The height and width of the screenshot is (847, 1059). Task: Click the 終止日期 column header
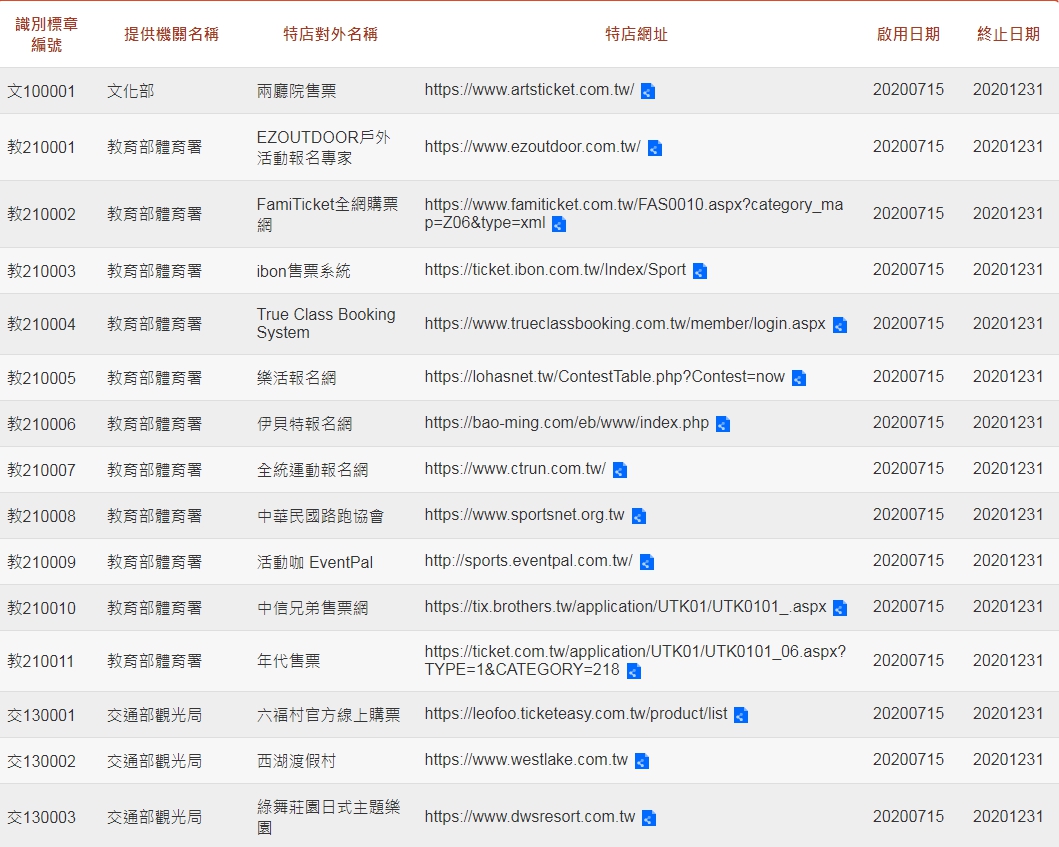1008,34
